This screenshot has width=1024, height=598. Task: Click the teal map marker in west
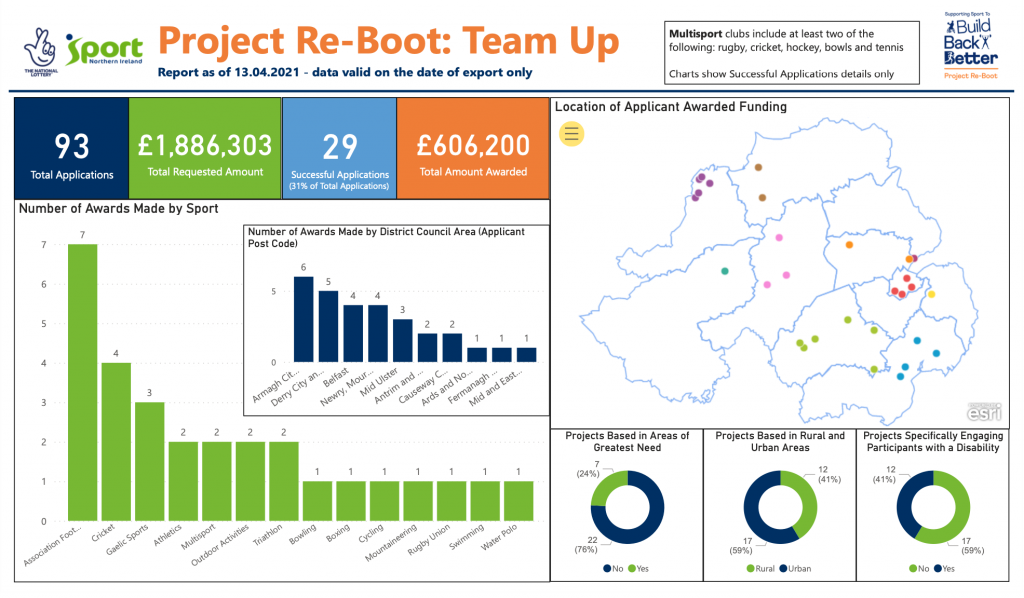(x=724, y=271)
